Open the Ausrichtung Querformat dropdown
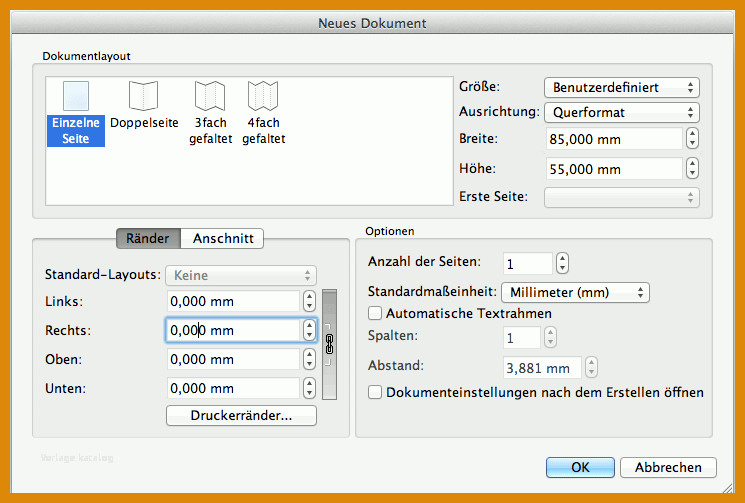The width and height of the screenshot is (745, 503). (621, 113)
